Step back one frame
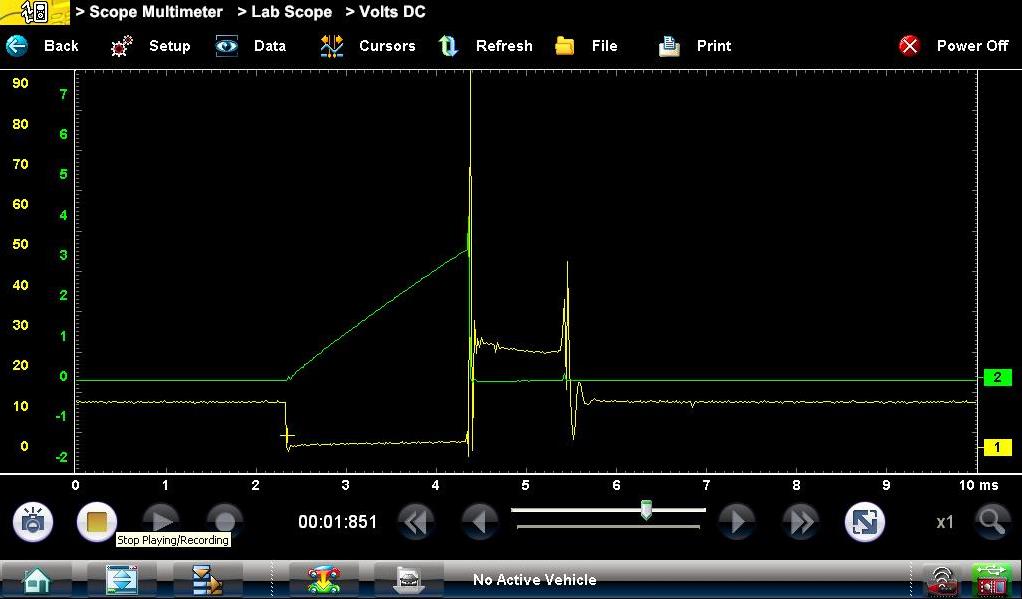1022x599 pixels. pyautogui.click(x=480, y=522)
